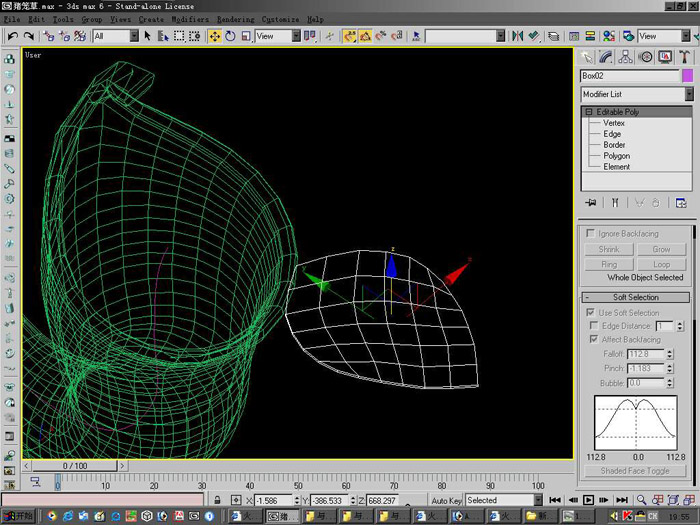Open the Display command panel tab

click(665, 57)
